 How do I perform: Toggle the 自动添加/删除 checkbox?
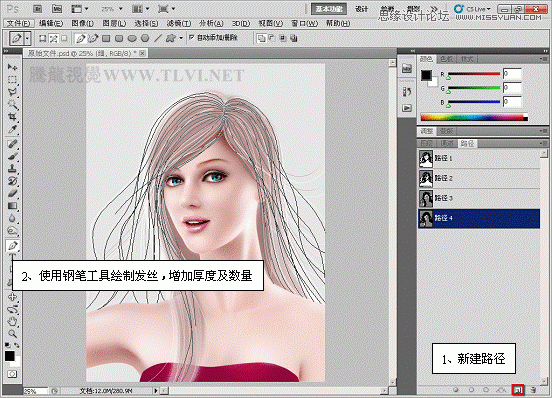click(192, 37)
